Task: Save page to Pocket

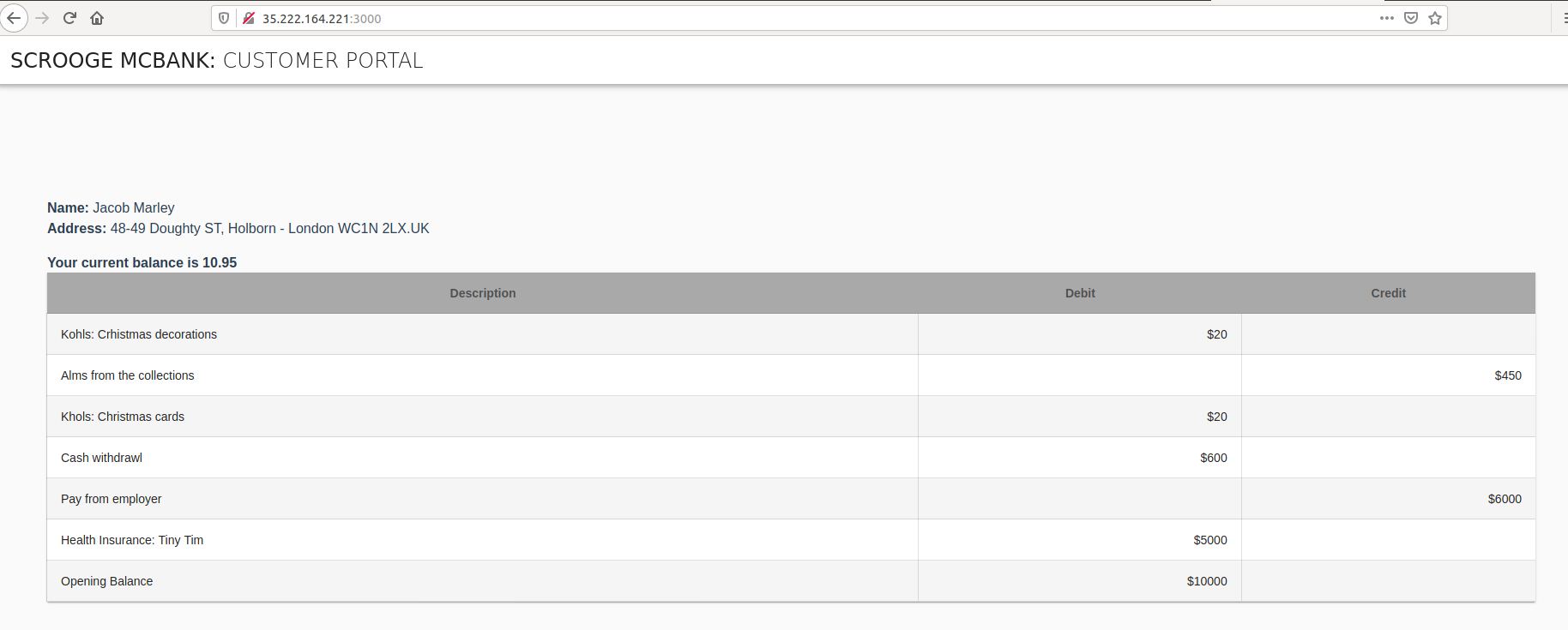Action: click(x=1411, y=18)
